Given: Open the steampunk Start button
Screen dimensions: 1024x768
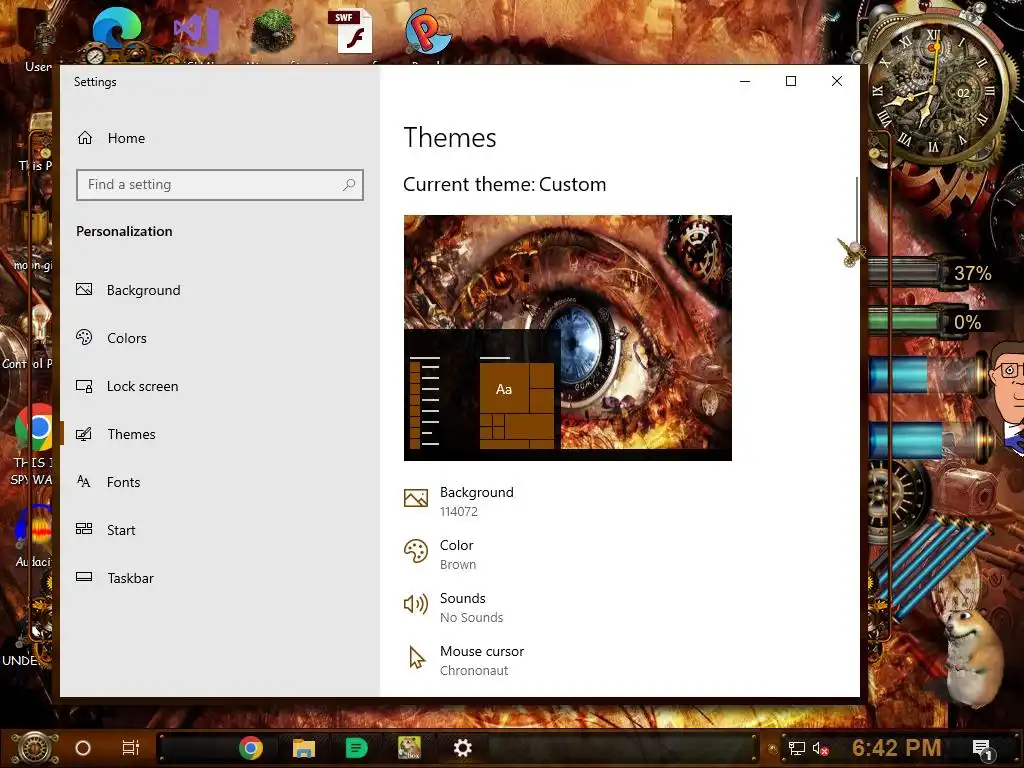Looking at the screenshot, I should [x=35, y=748].
